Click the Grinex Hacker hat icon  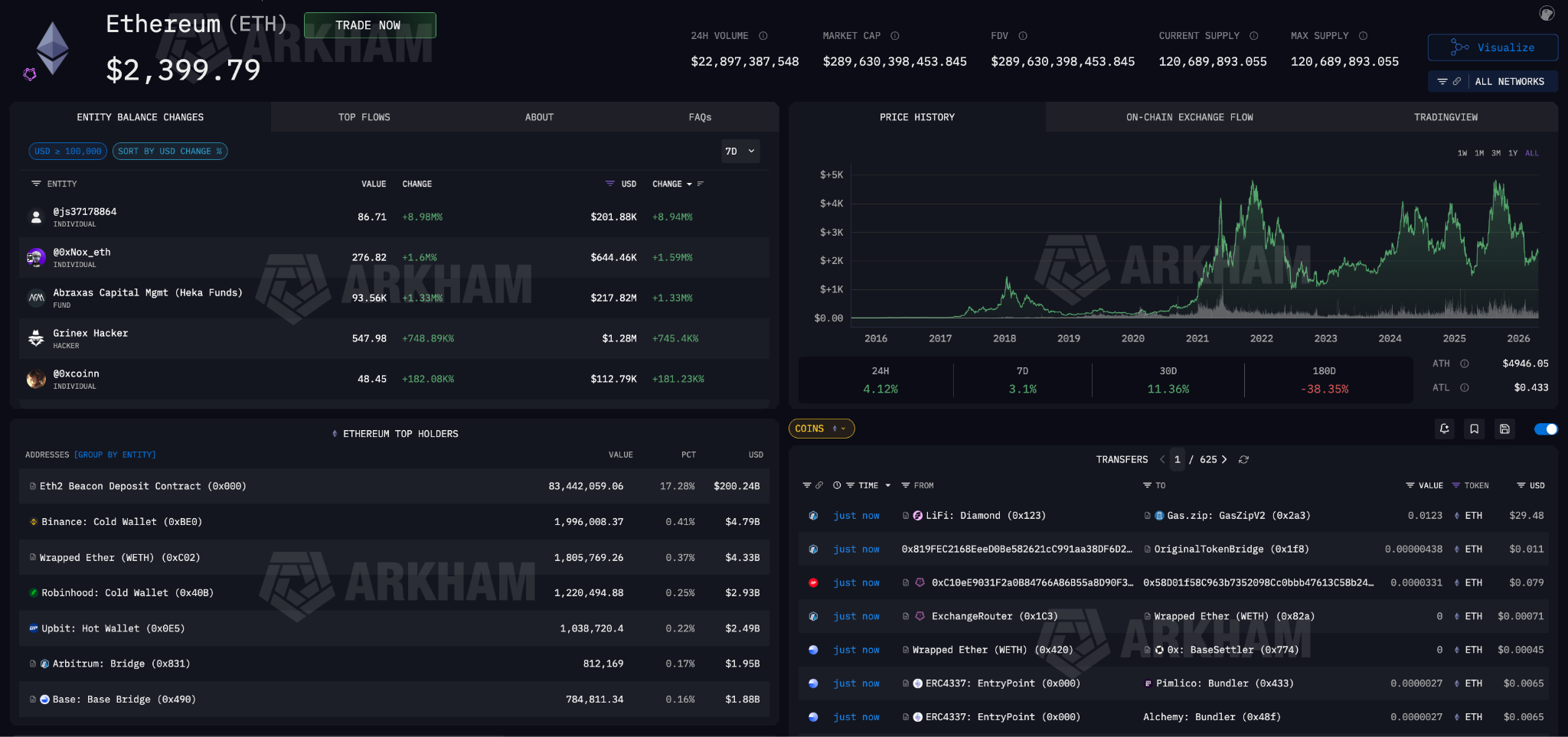36,338
